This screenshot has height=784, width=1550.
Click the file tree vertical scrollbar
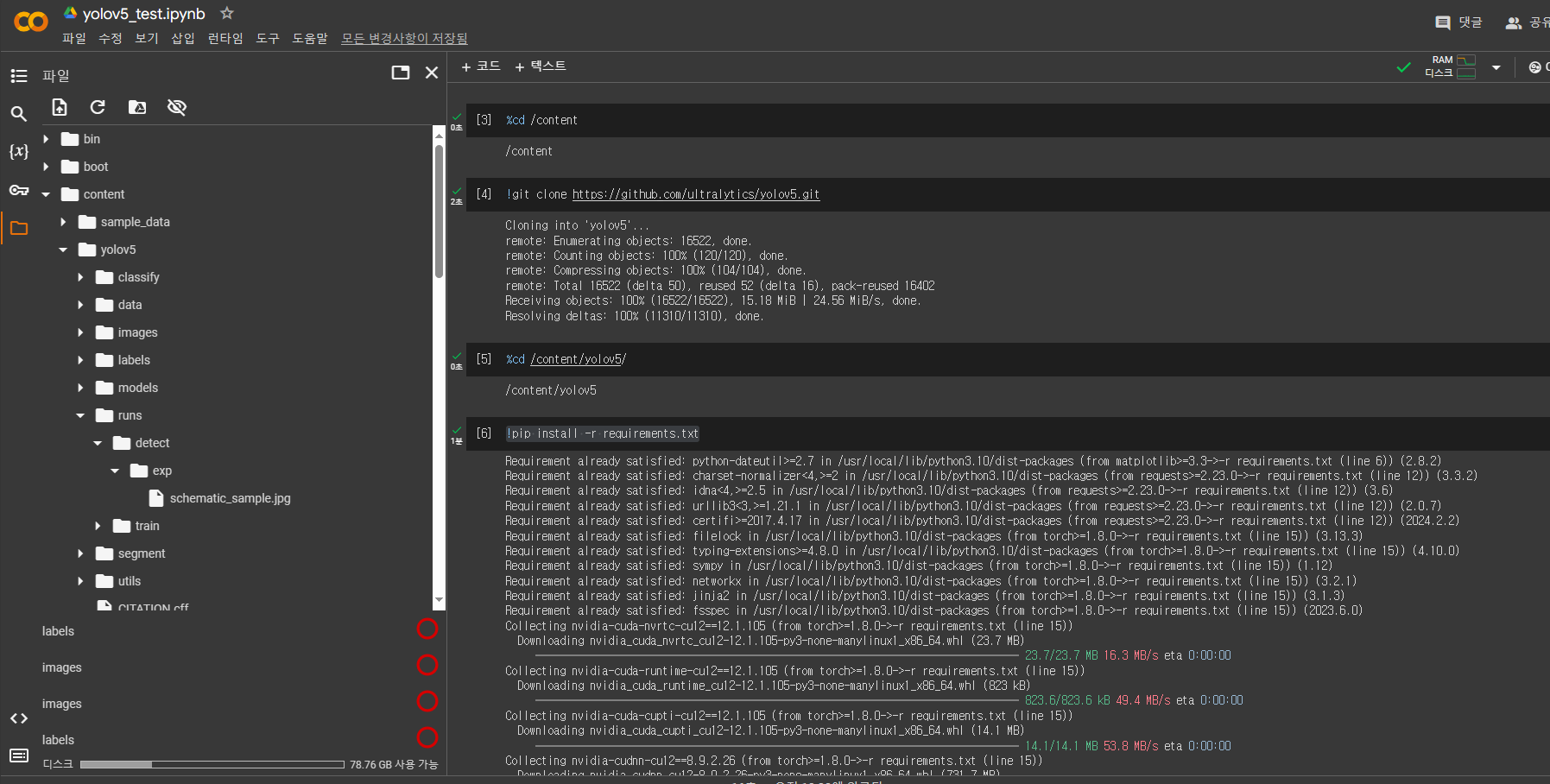pos(439,211)
